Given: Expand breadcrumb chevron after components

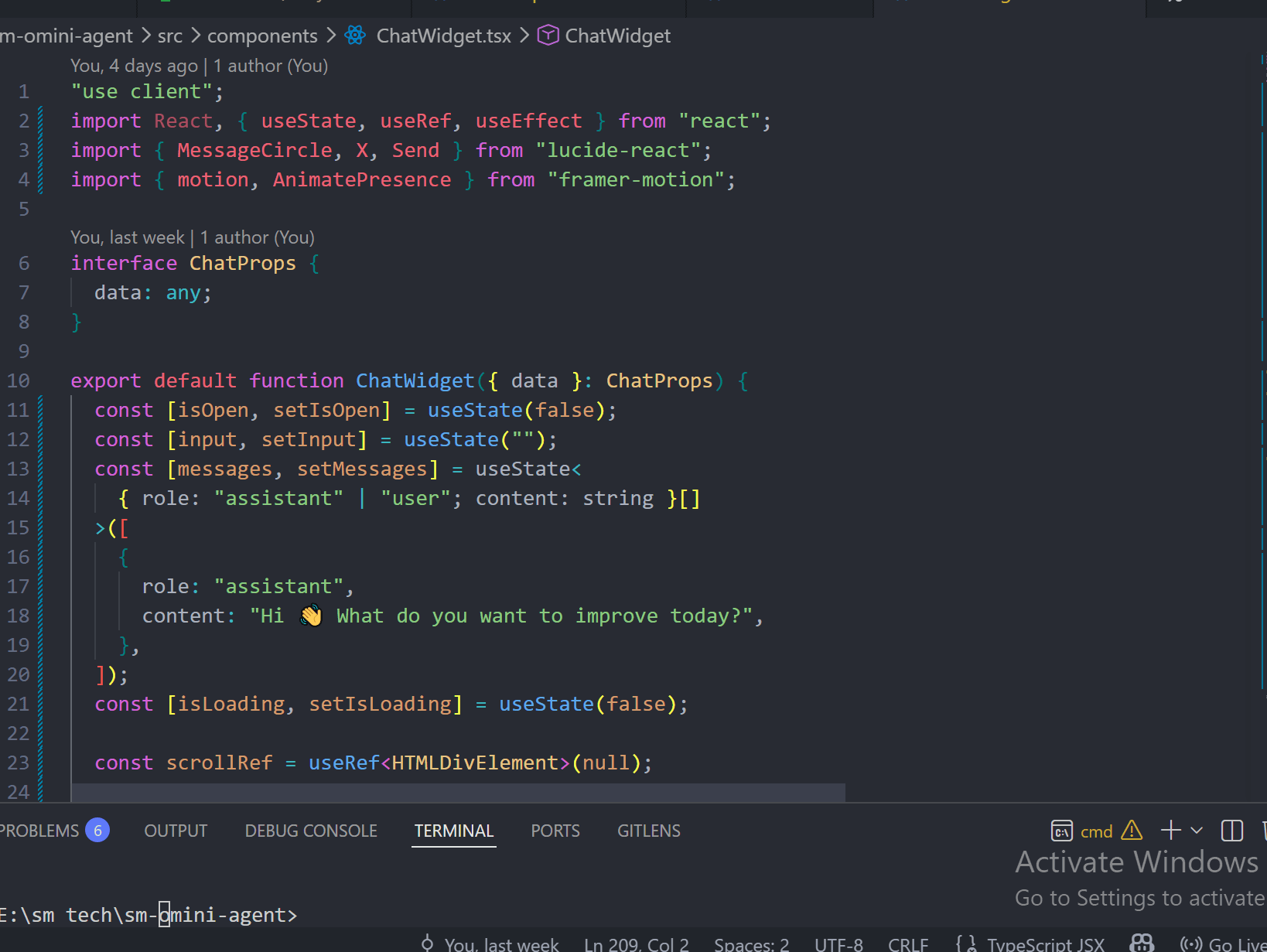Looking at the screenshot, I should 331,36.
